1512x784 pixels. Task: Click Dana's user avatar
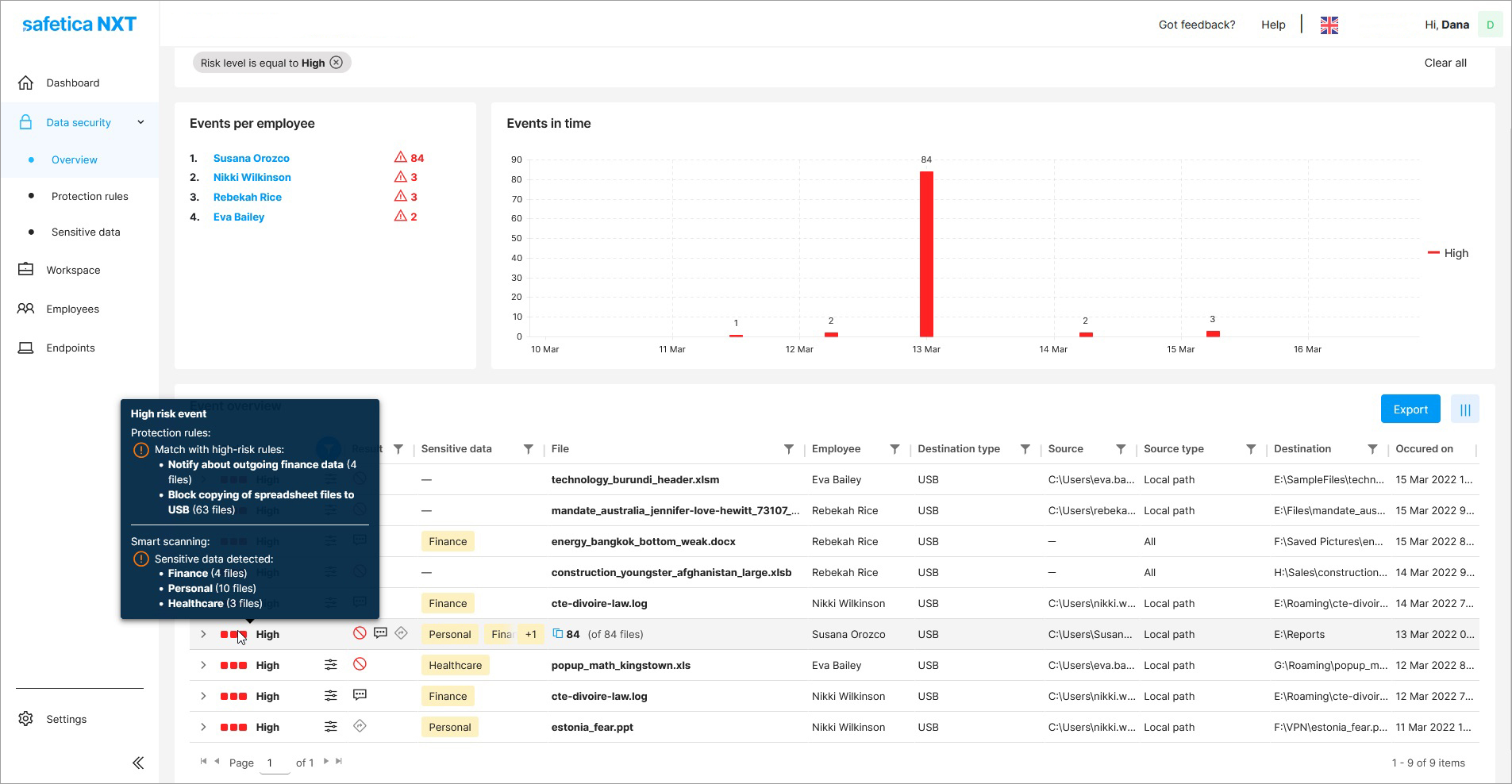(x=1490, y=25)
